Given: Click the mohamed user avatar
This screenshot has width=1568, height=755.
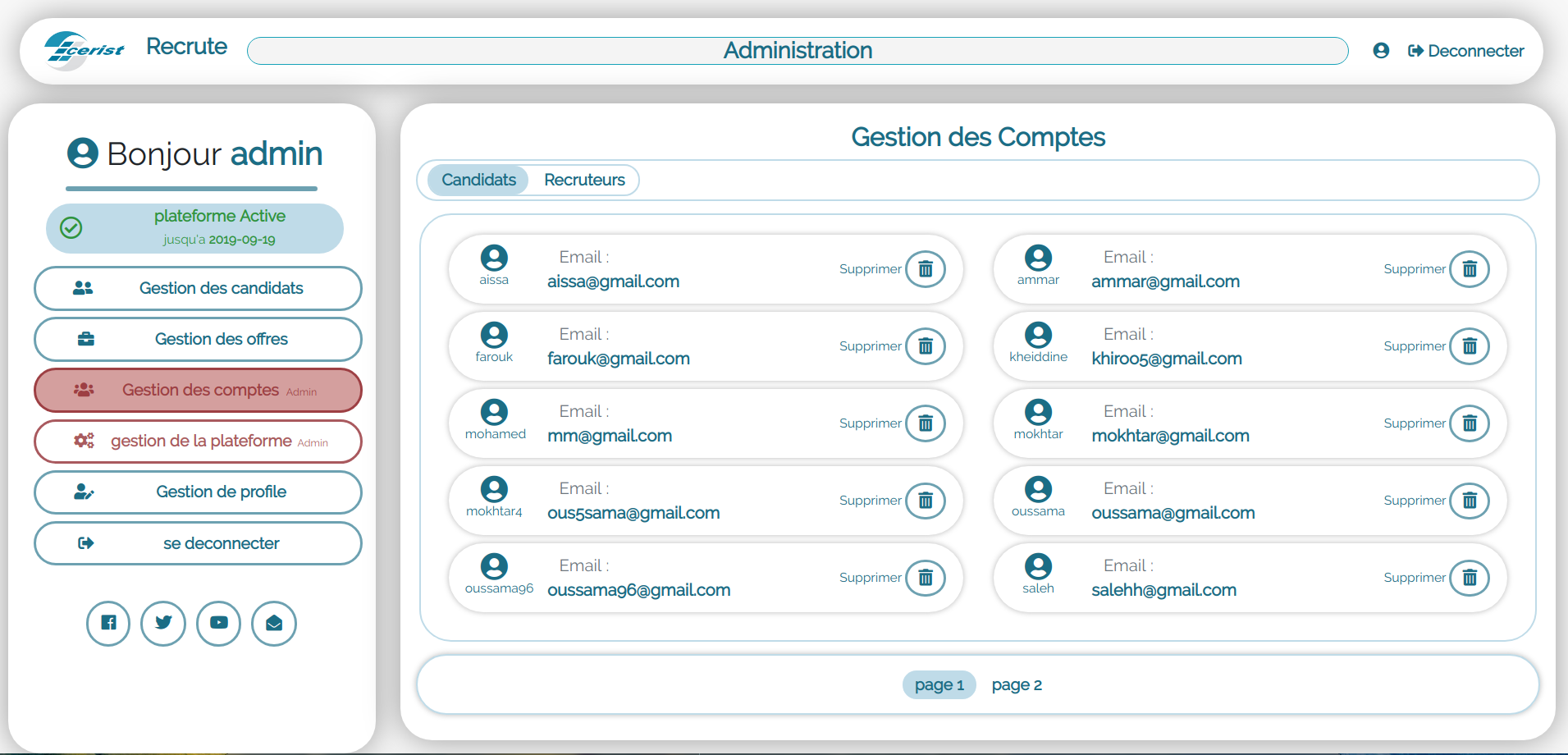Looking at the screenshot, I should click(x=494, y=412).
